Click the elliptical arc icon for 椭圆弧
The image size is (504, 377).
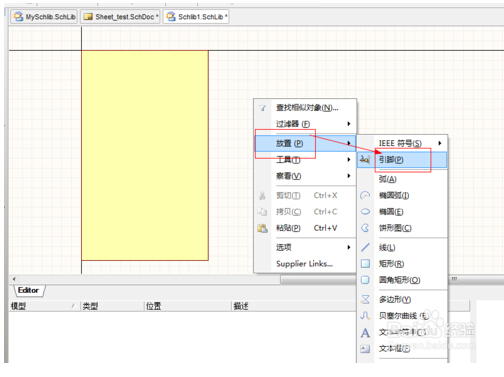[x=365, y=195]
